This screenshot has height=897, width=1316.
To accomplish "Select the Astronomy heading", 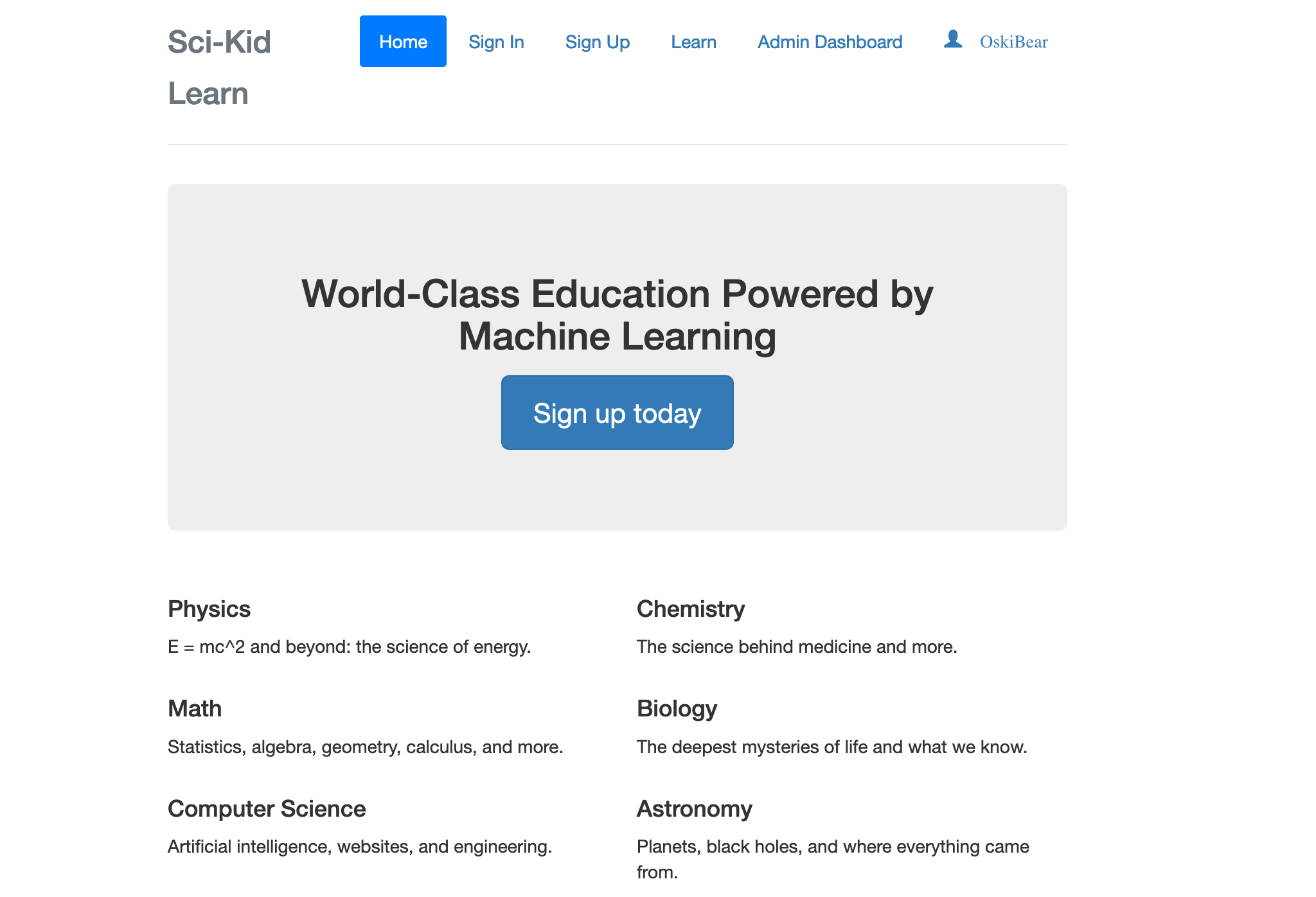I will pos(694,808).
